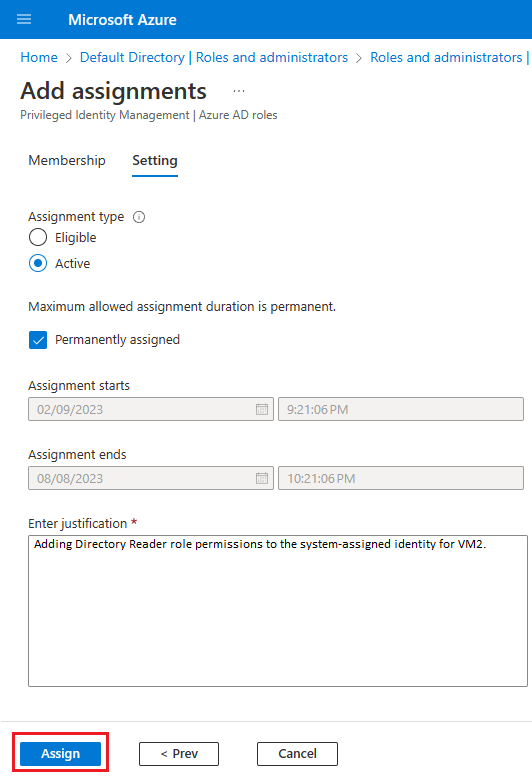The width and height of the screenshot is (532, 784).
Task: Go back with the Prev button
Action: pyautogui.click(x=179, y=754)
